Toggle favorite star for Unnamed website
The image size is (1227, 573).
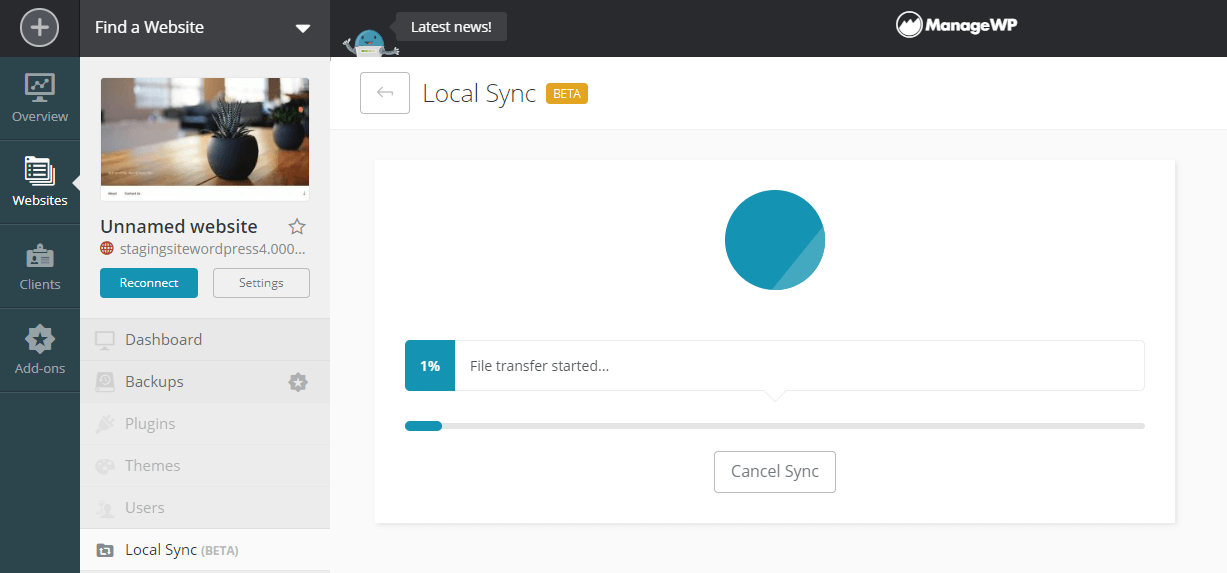[297, 227]
